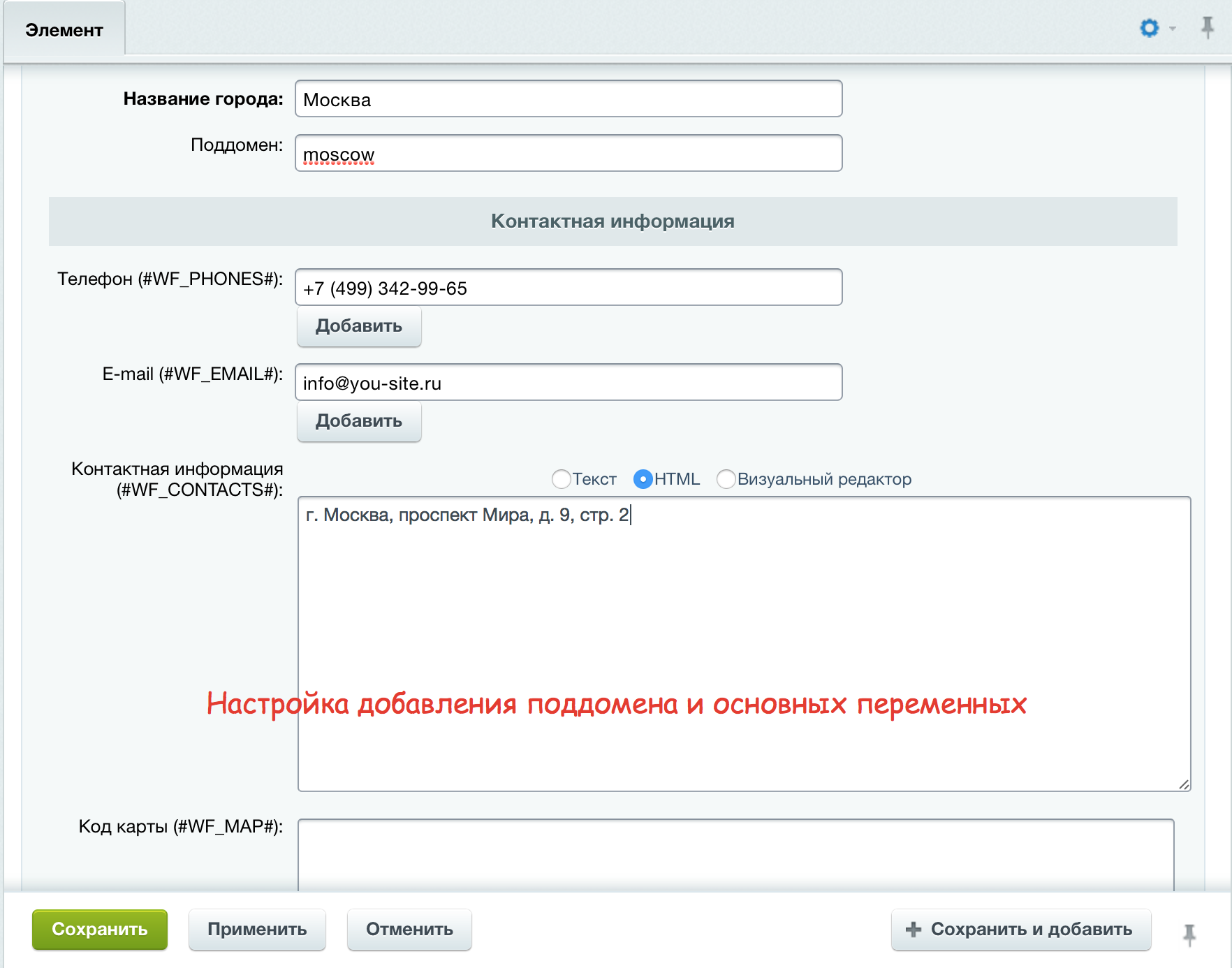Pin the panel using the top pin icon

click(1207, 28)
